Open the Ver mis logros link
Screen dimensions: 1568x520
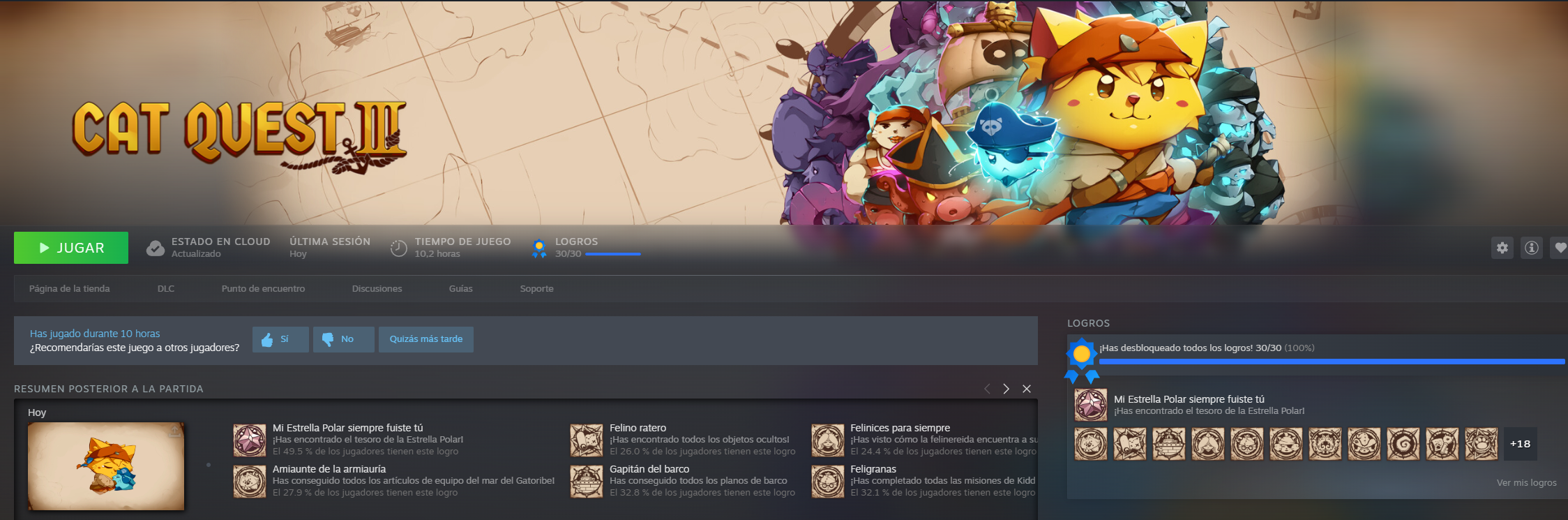coord(1527,482)
